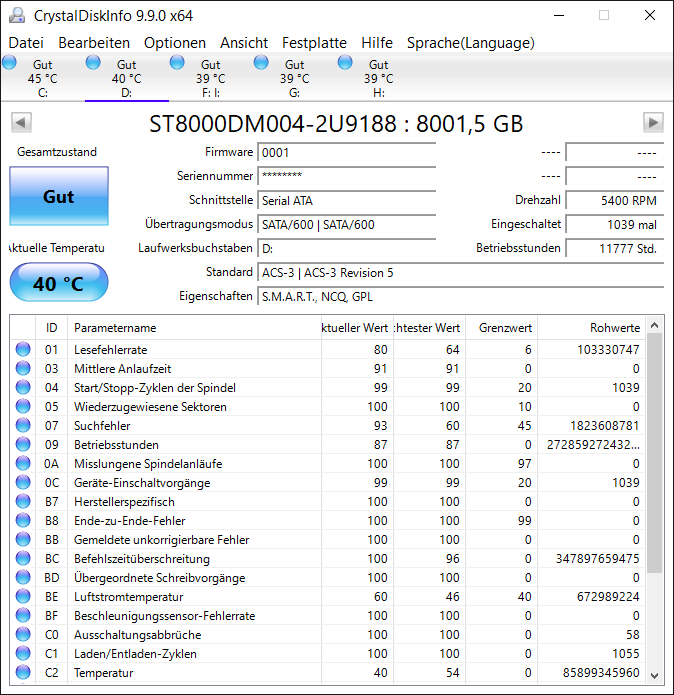Select the H: drive tab
The width and height of the screenshot is (674, 695).
pos(378,78)
